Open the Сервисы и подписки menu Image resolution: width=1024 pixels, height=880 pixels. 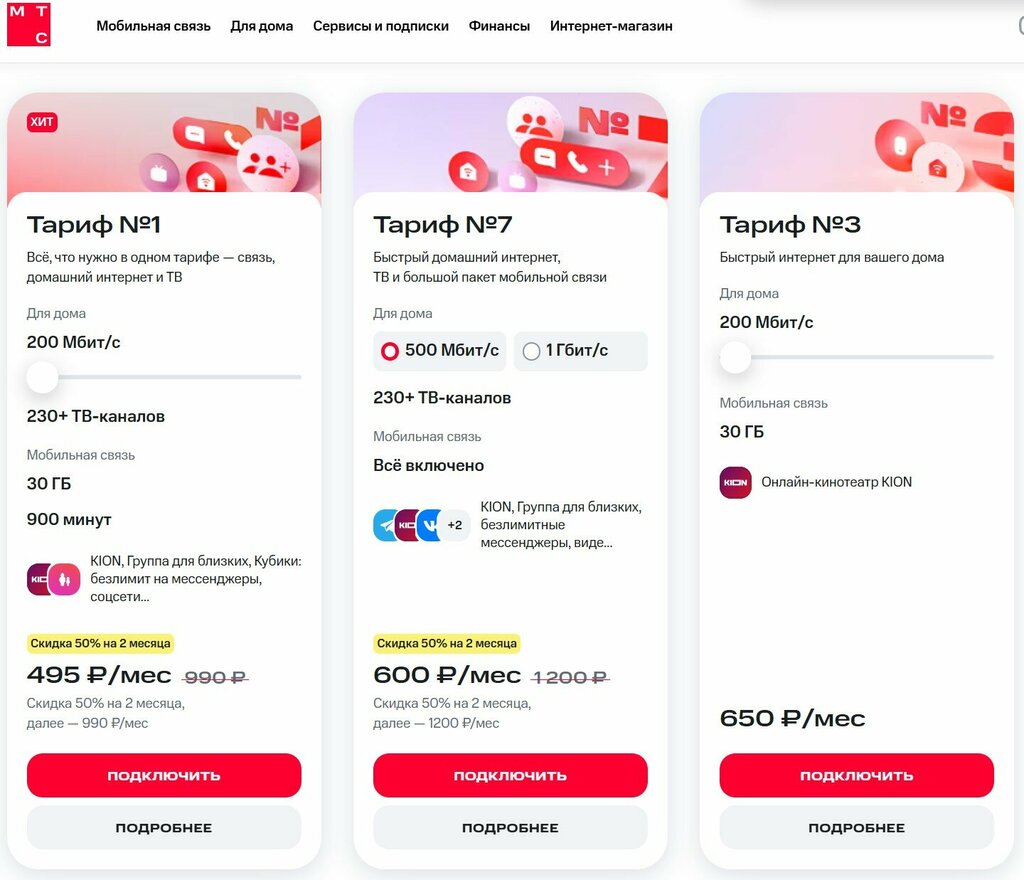(x=380, y=26)
